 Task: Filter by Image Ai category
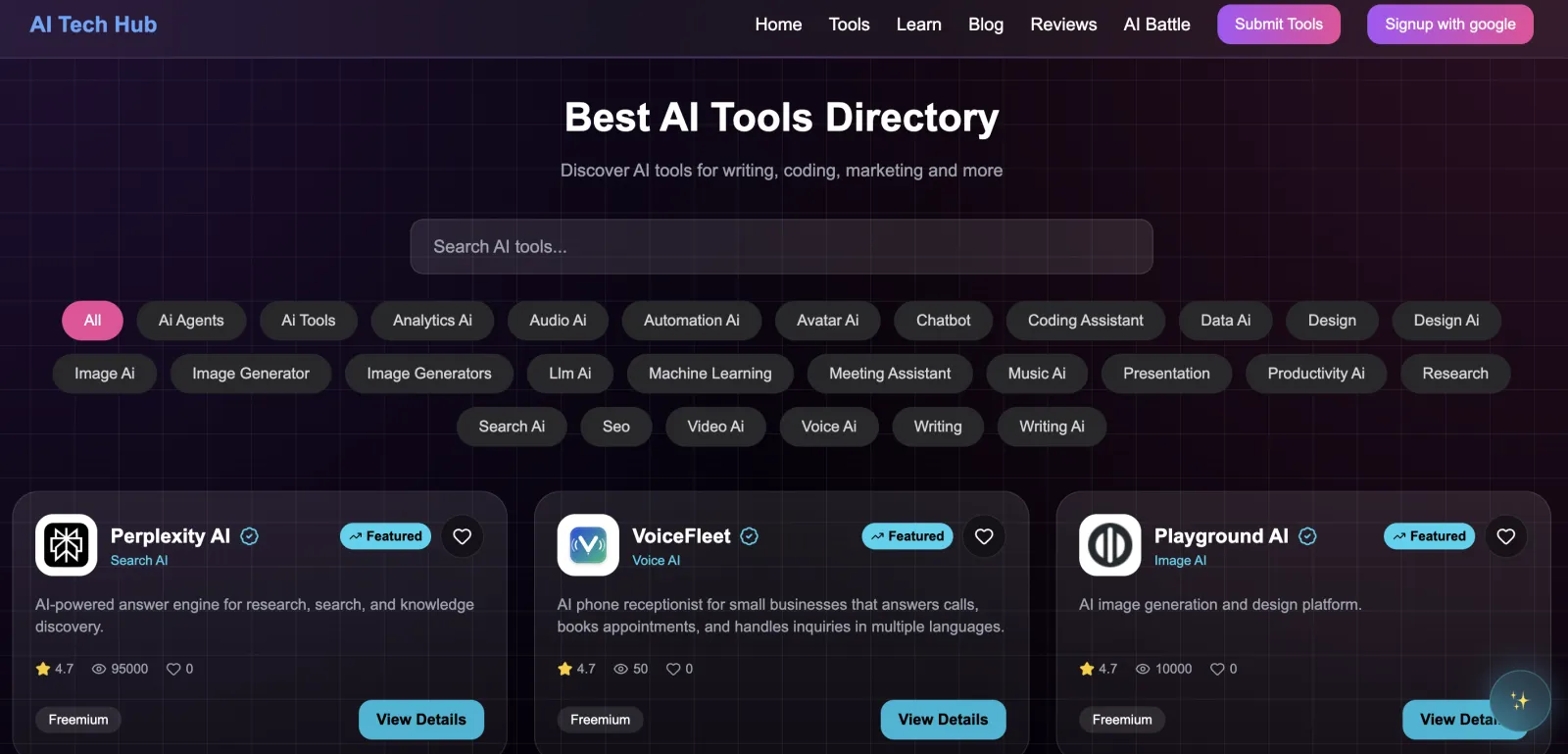pyautogui.click(x=105, y=374)
